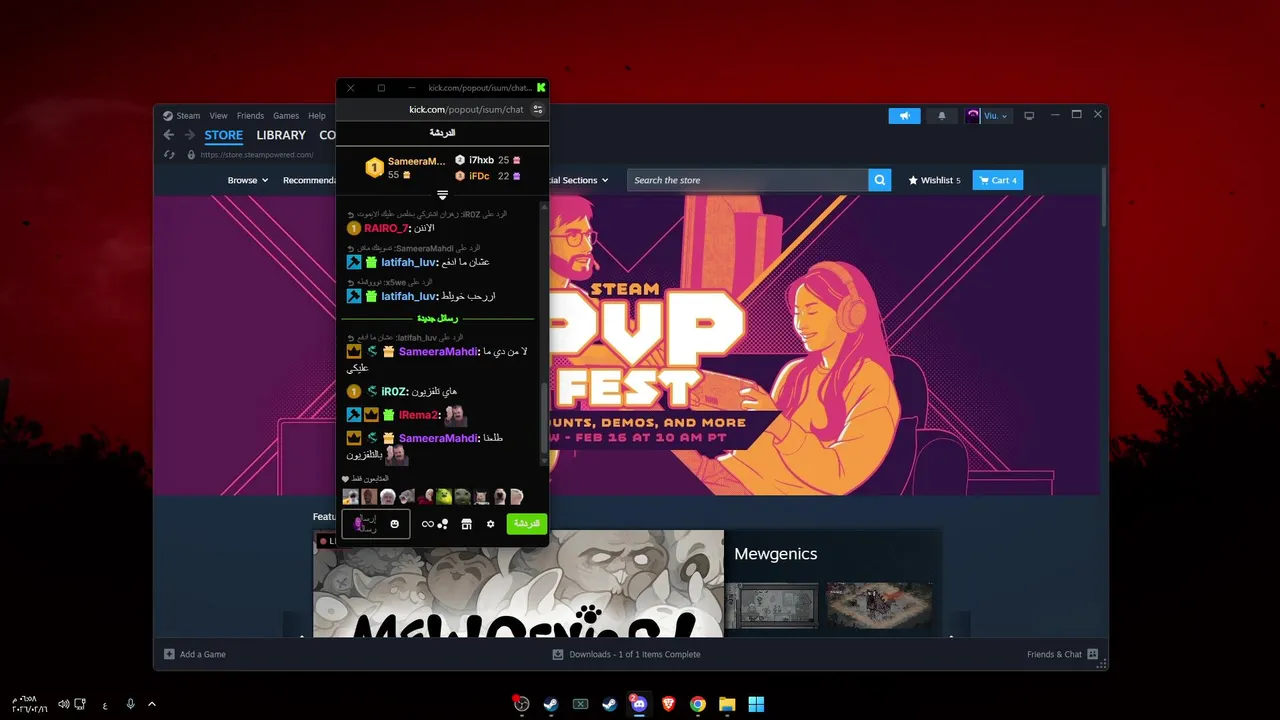Switch Steam to Big Picture mode icon
This screenshot has width=1280, height=720.
tap(1029, 116)
